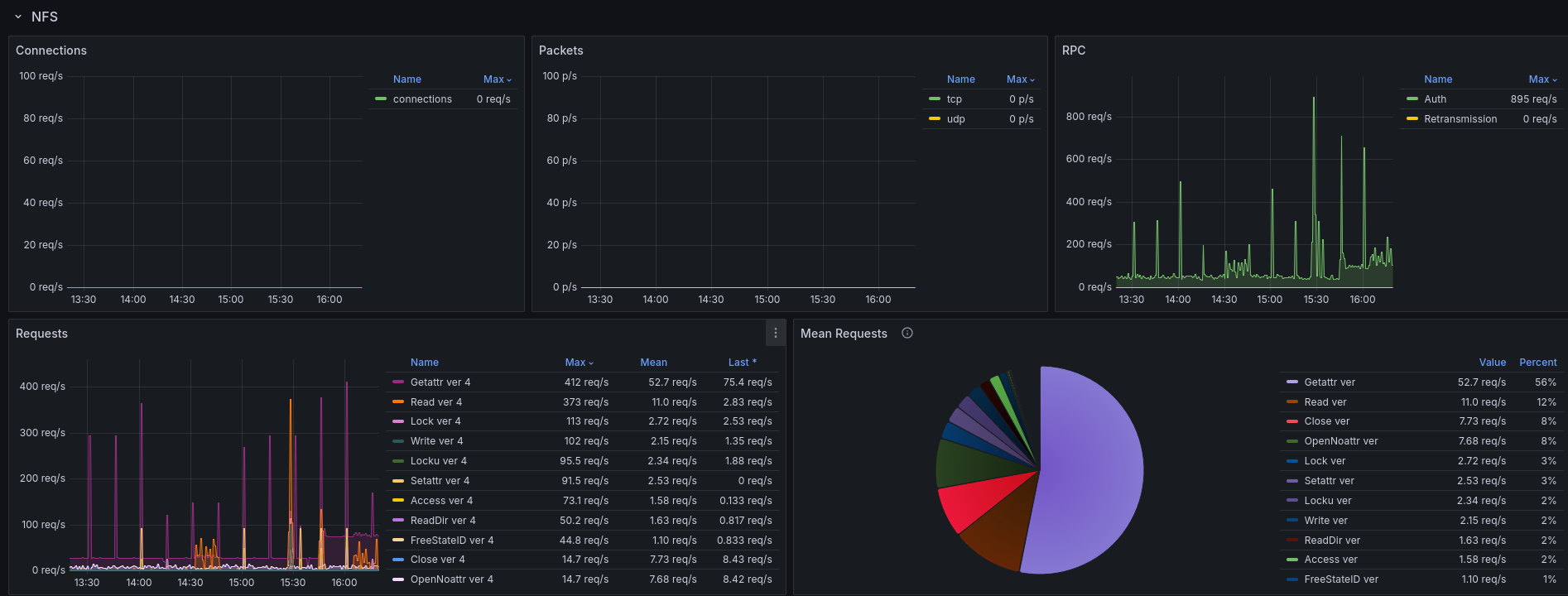Click Read ver pie legend swatch
Image resolution: width=1568 pixels, height=596 pixels.
1292,402
